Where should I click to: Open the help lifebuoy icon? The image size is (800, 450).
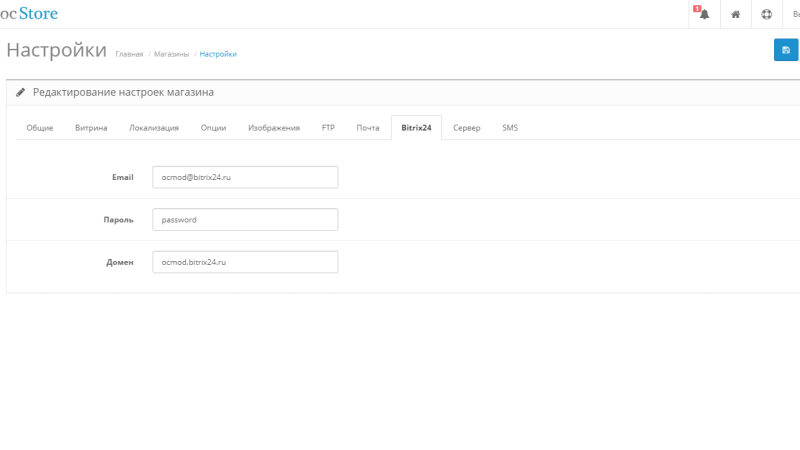(766, 14)
